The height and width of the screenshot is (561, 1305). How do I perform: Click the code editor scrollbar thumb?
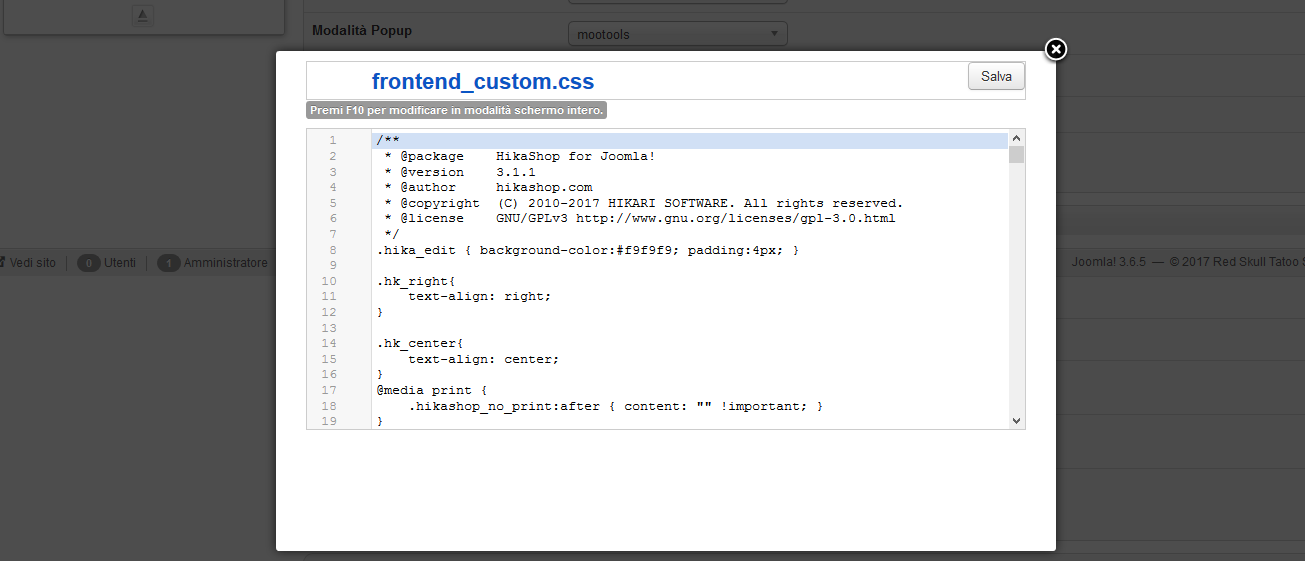click(1017, 154)
